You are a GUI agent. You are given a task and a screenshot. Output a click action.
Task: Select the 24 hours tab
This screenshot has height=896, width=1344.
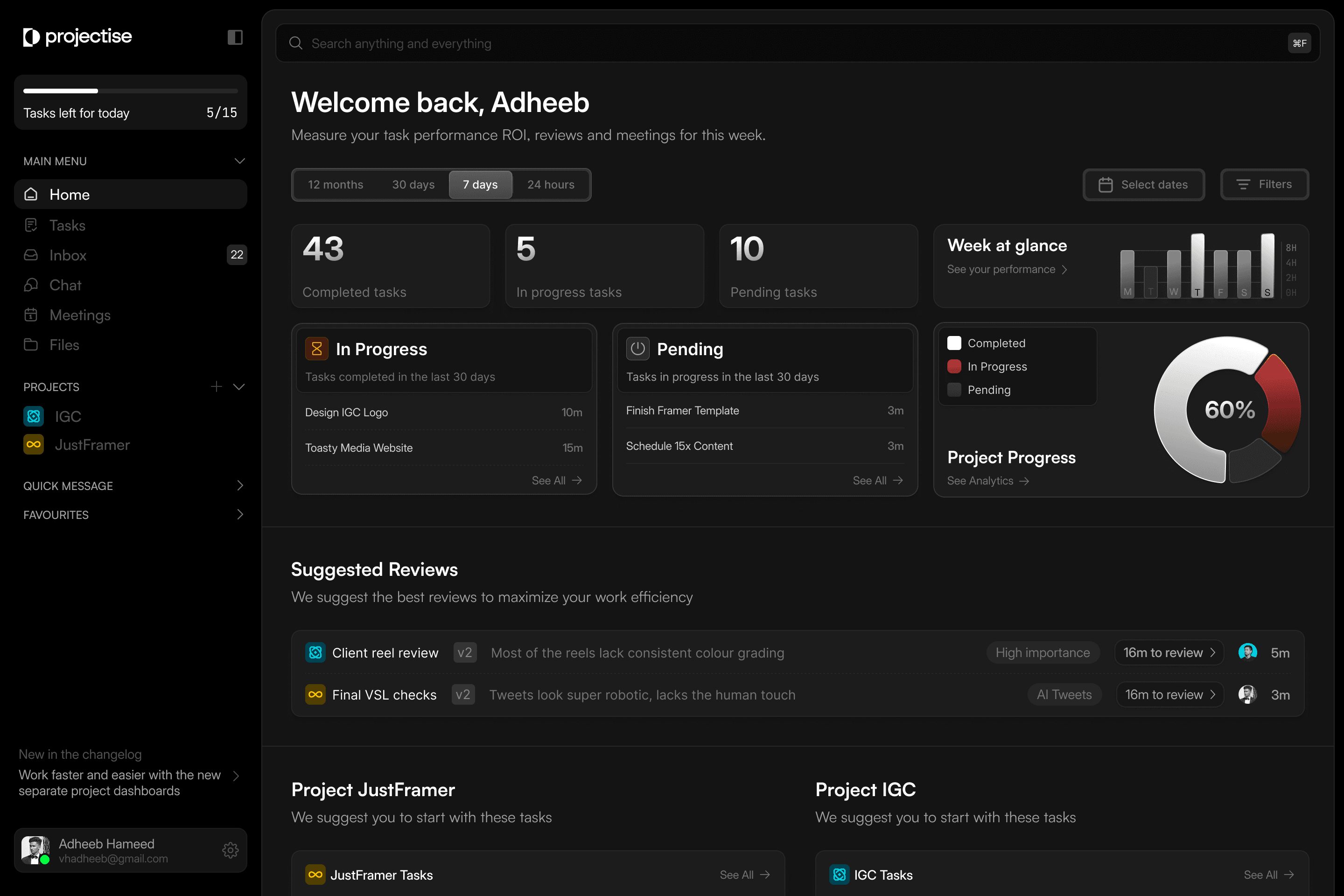(550, 185)
